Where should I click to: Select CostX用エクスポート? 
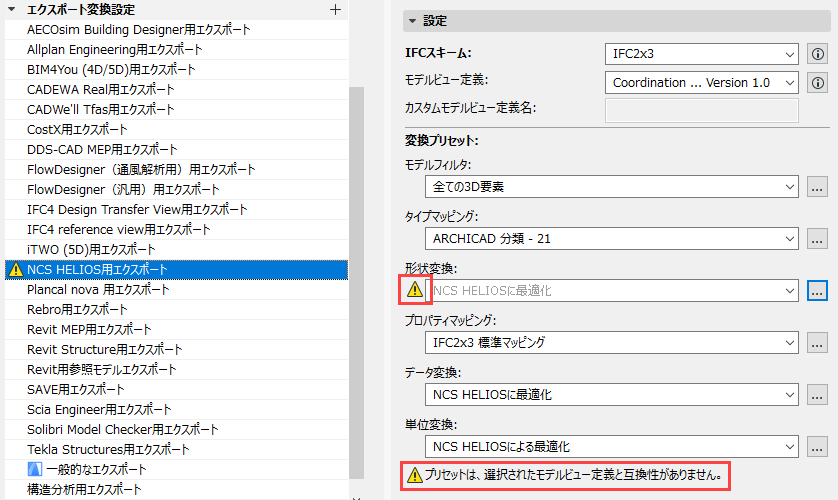point(176,130)
